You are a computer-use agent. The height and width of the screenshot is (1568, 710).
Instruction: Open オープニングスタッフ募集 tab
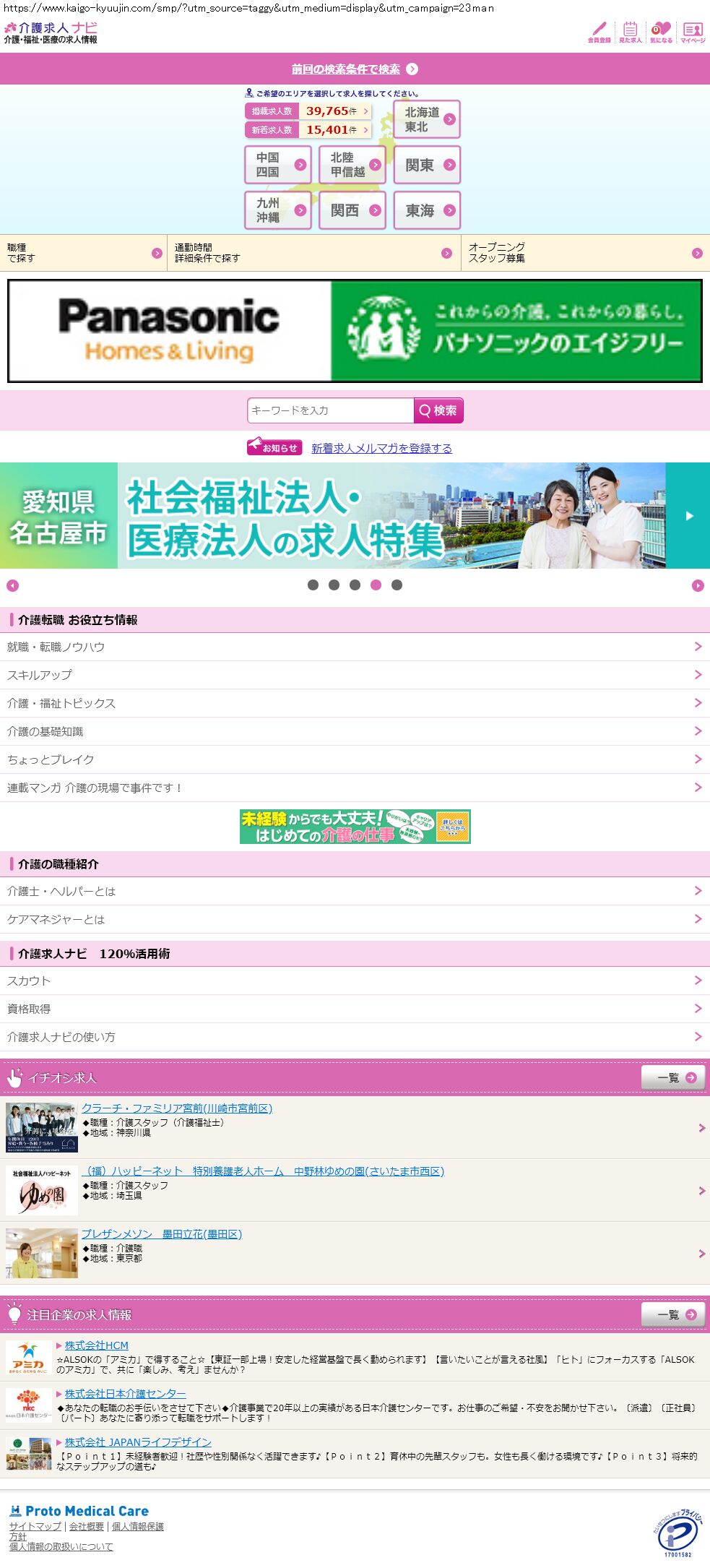coord(586,253)
